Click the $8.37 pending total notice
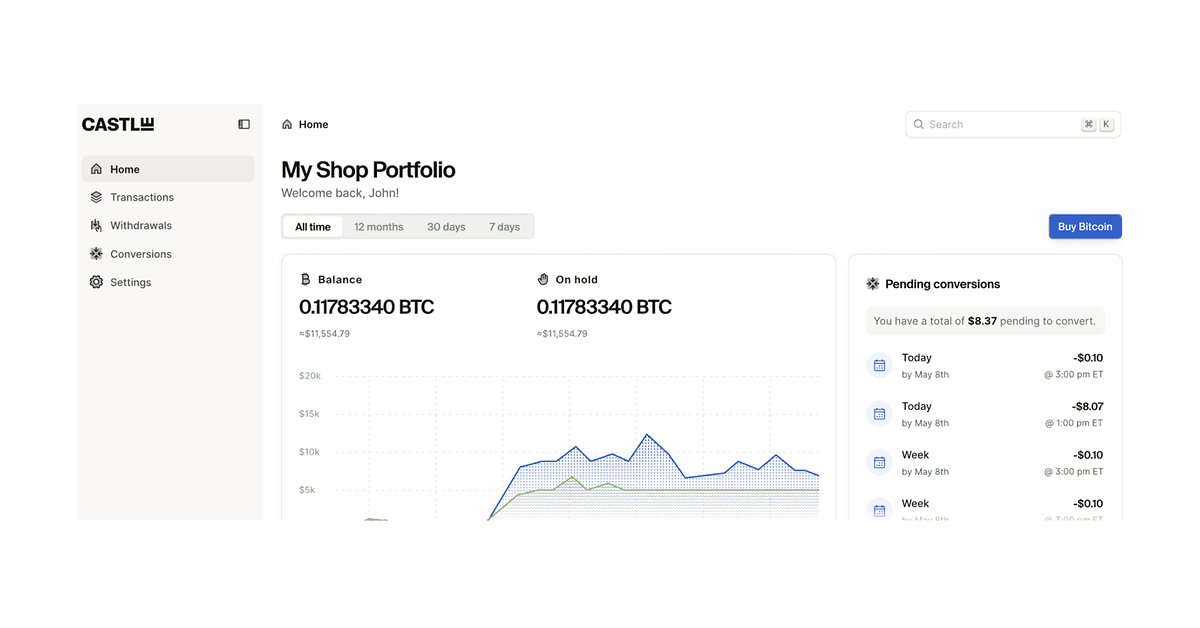The image size is (1200, 628). pyautogui.click(x=985, y=321)
